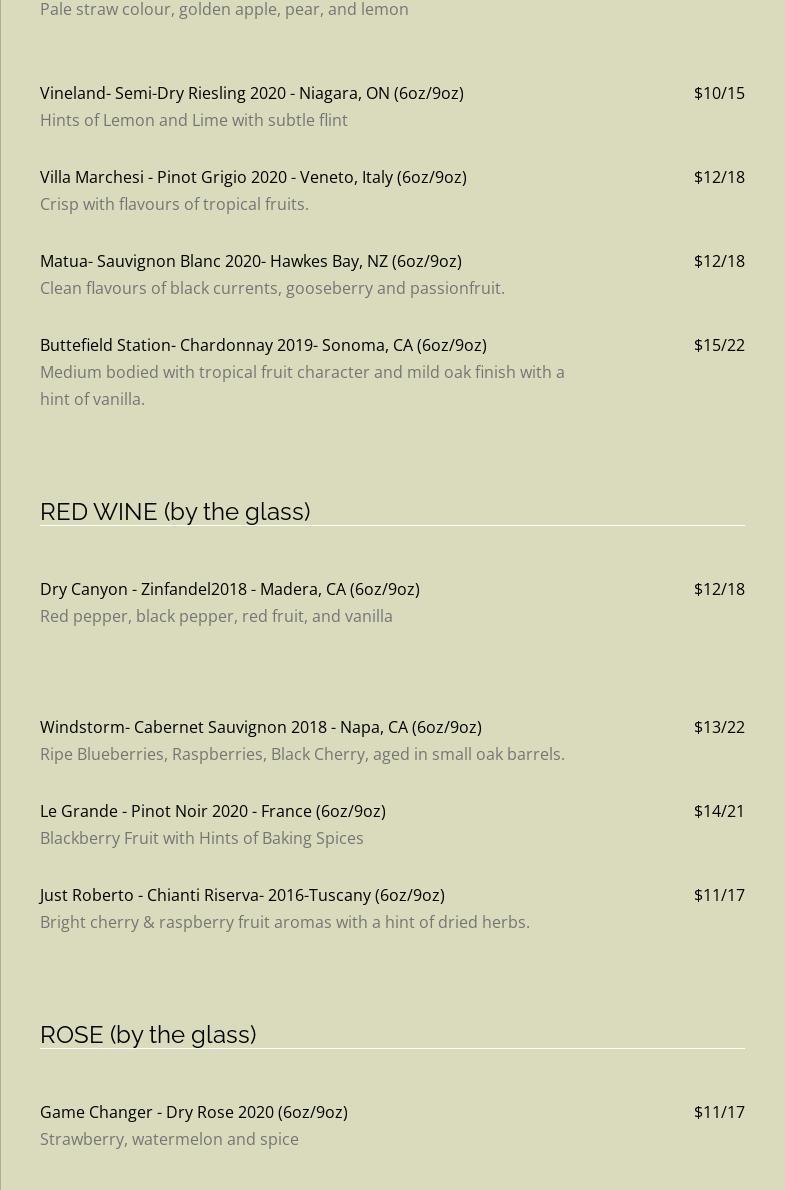Click Strawberry, watermelon and spice description
Screen dimensions: 785x1190
click(169, 1139)
